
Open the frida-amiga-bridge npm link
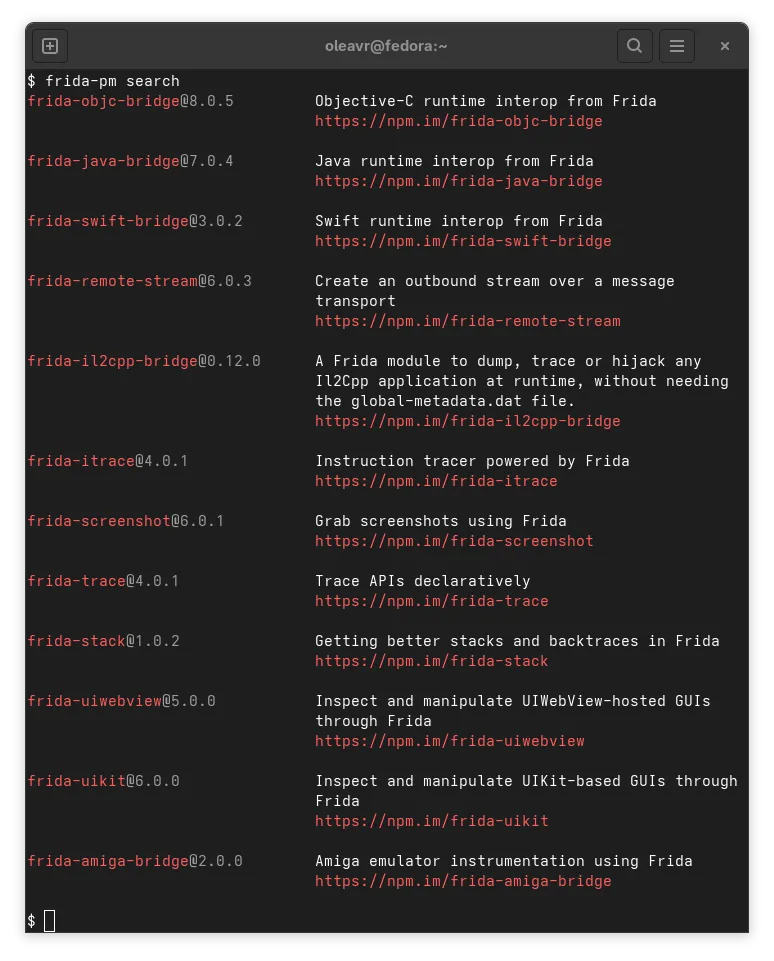tap(463, 881)
